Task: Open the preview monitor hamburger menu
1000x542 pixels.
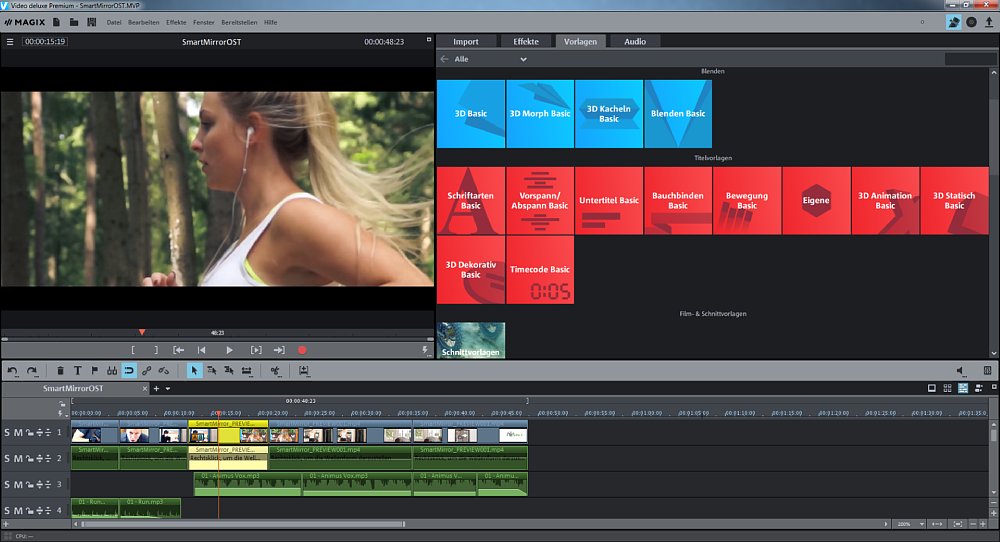Action: 10,41
